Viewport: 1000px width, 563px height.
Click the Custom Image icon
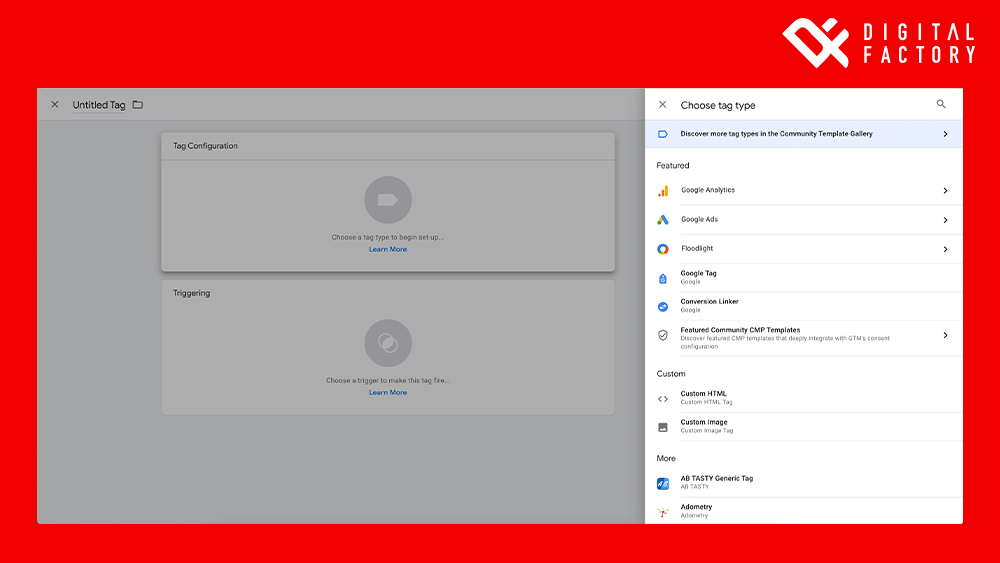(662, 427)
